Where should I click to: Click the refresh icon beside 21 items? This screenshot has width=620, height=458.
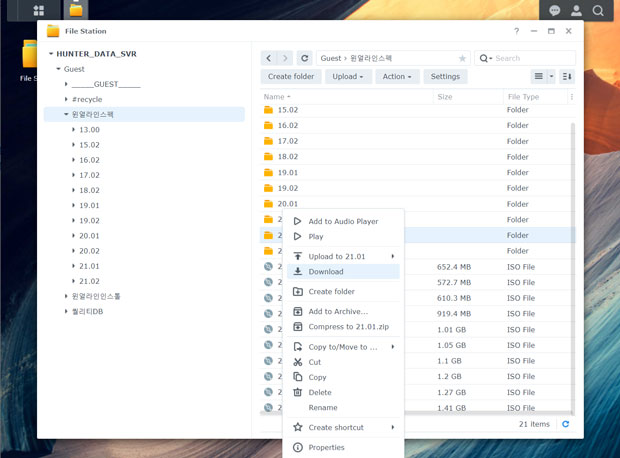click(565, 424)
